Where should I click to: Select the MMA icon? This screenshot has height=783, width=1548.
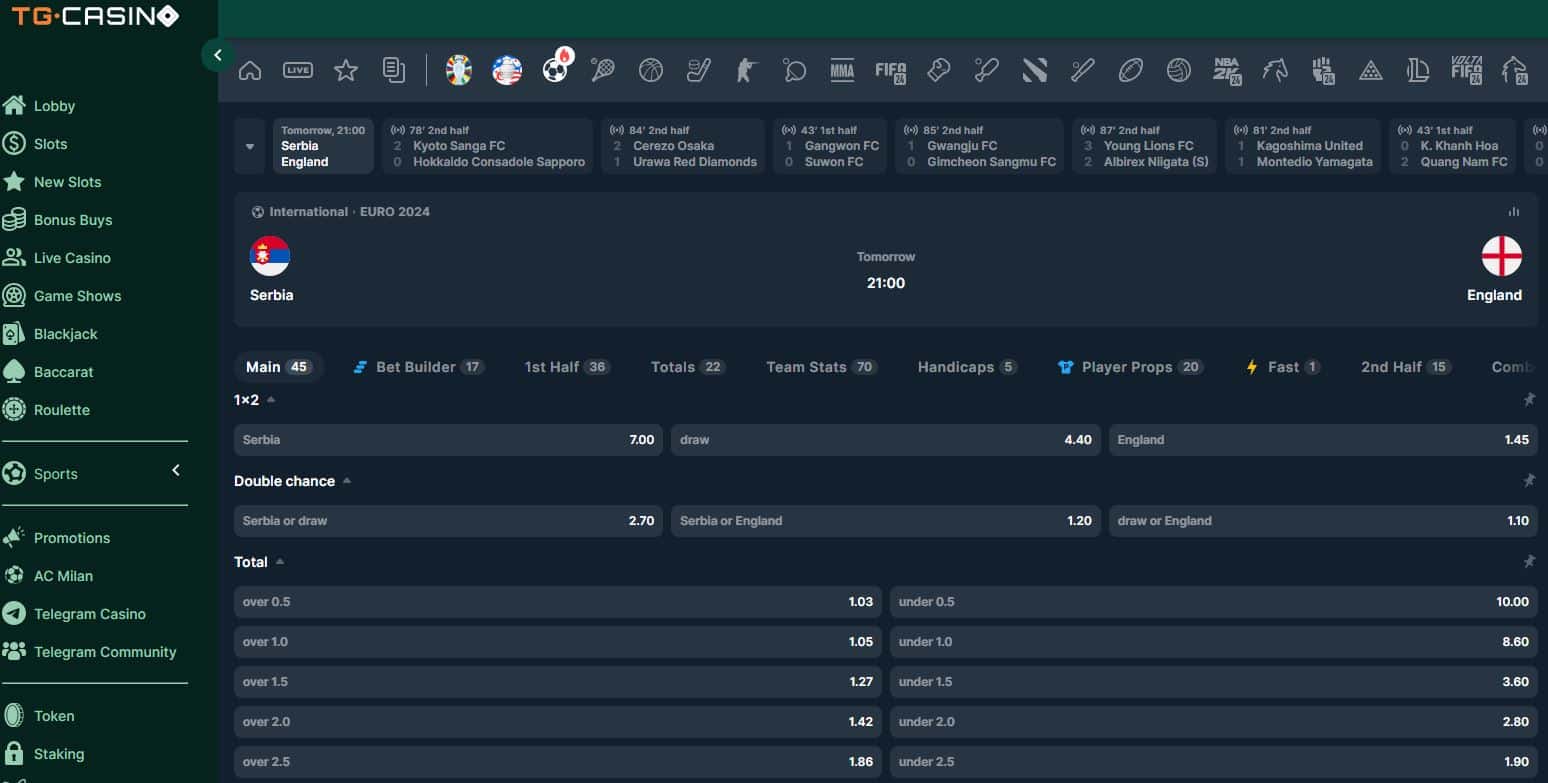click(x=842, y=70)
